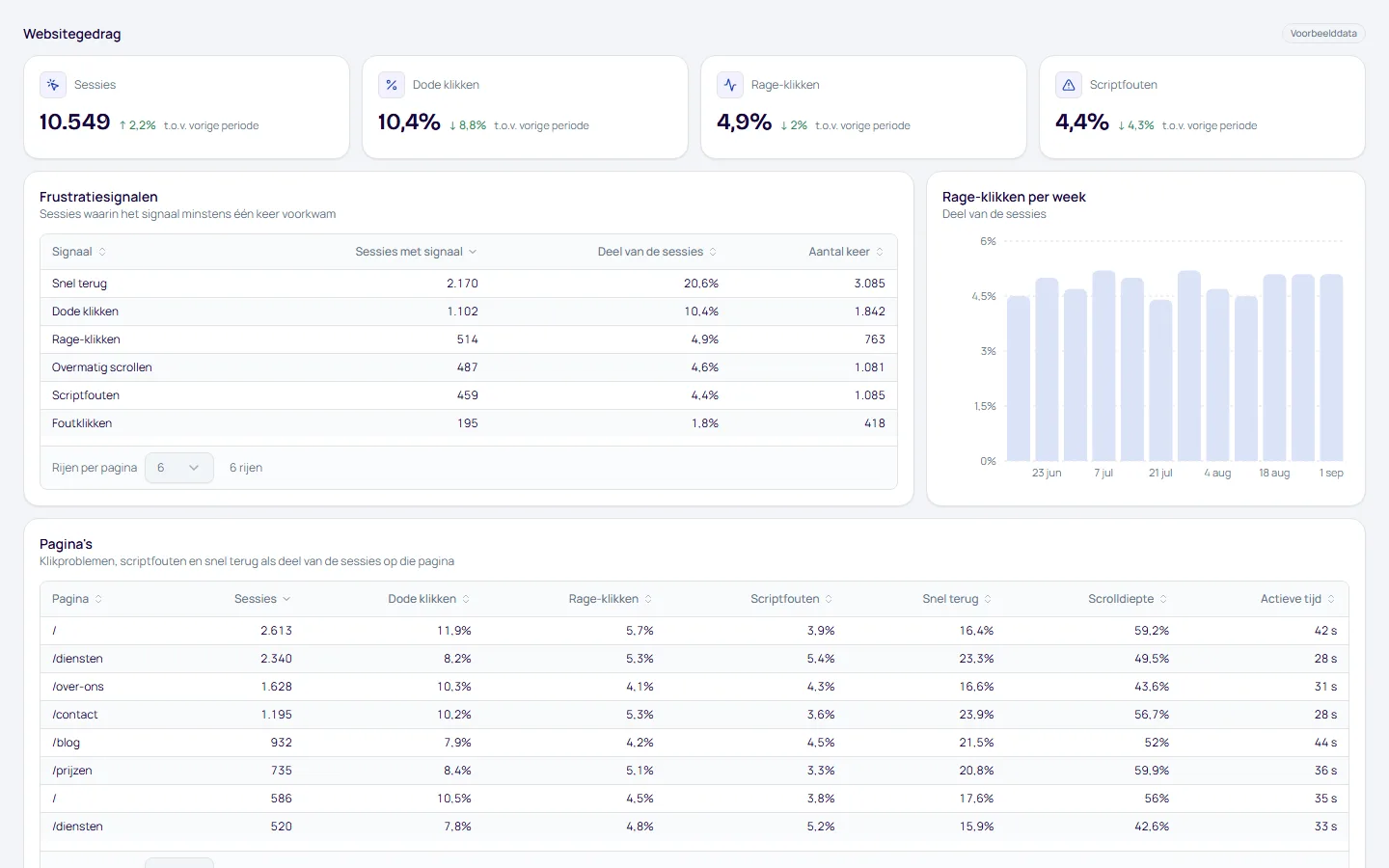1389x868 pixels.
Task: Click the Rage-klikken pulse icon
Action: pyautogui.click(x=730, y=85)
